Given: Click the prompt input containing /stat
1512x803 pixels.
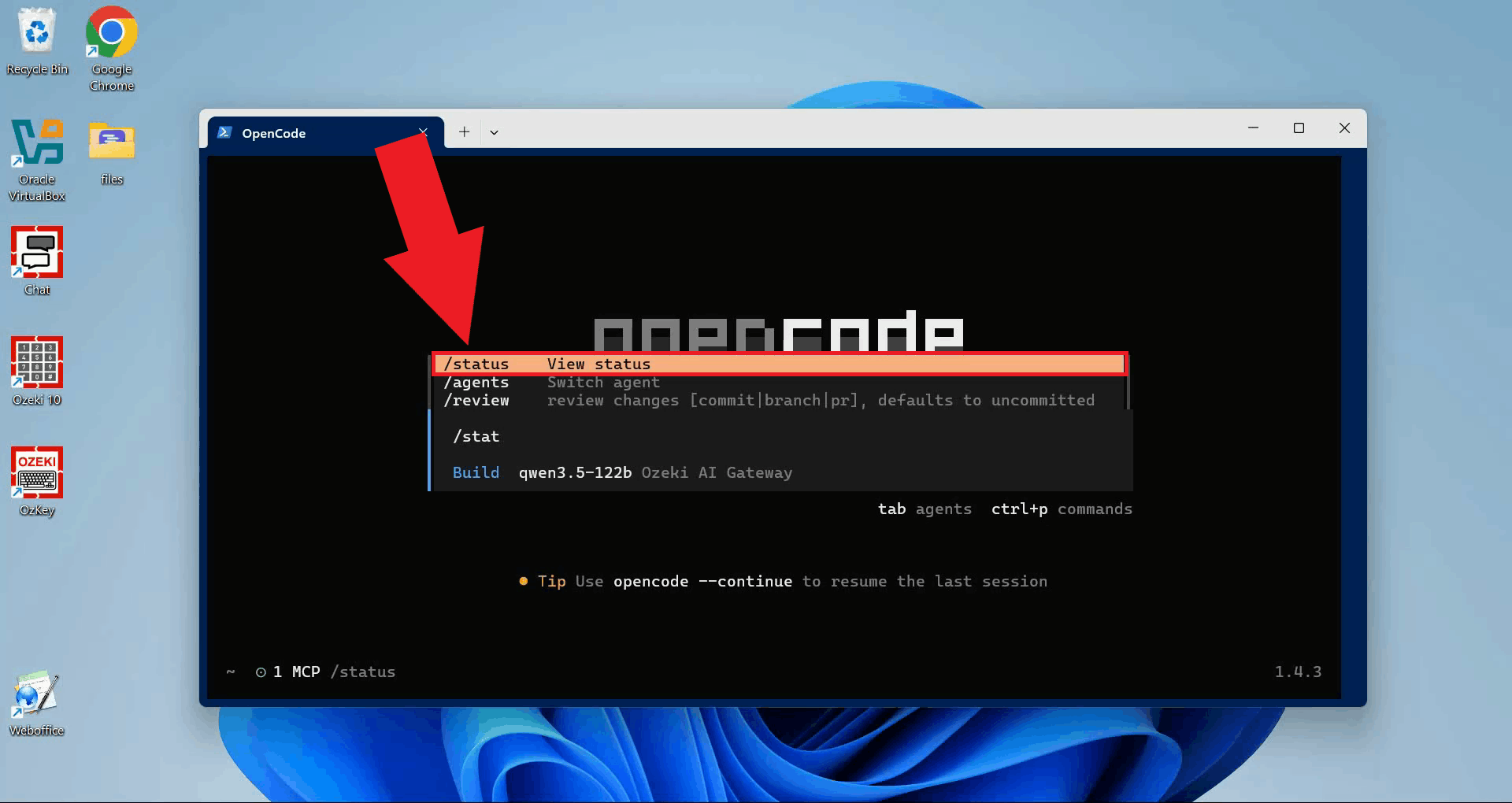Looking at the screenshot, I should click(x=782, y=436).
